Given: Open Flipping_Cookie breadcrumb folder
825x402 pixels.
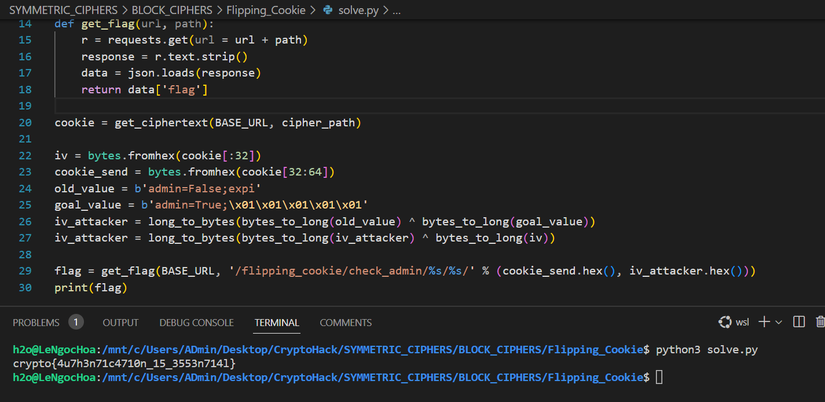Looking at the screenshot, I should click(x=266, y=9).
